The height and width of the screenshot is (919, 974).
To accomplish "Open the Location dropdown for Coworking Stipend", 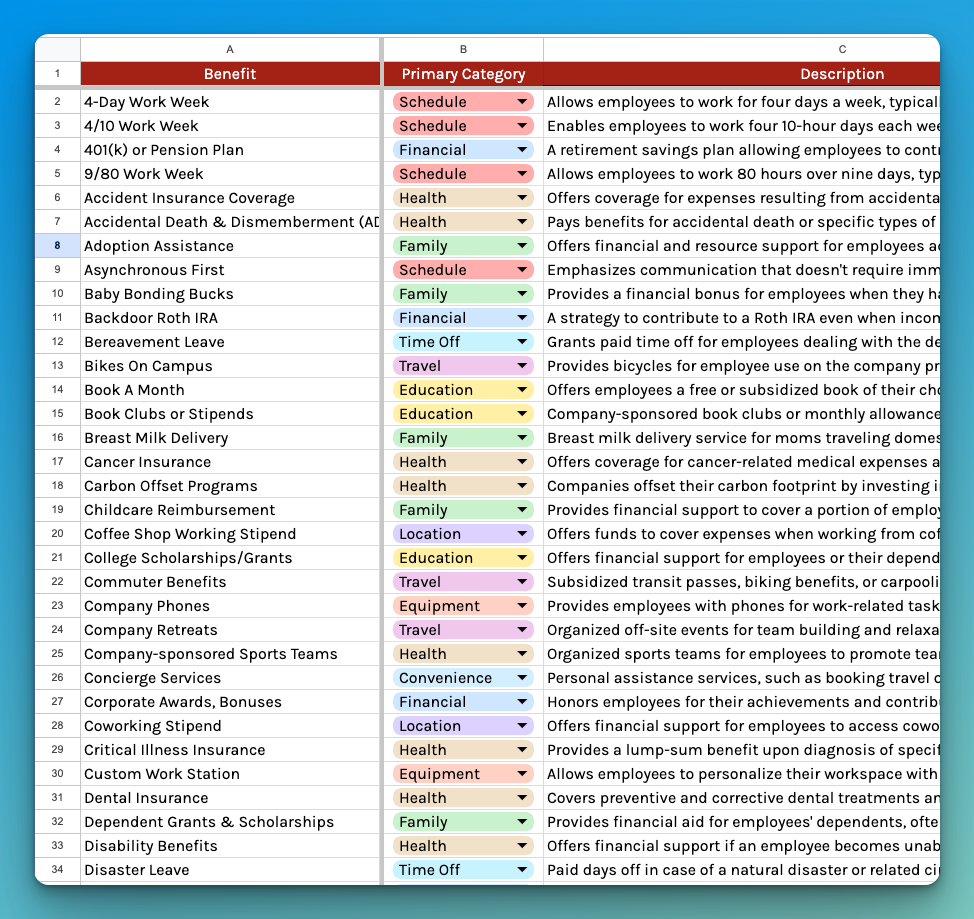I will 522,726.
